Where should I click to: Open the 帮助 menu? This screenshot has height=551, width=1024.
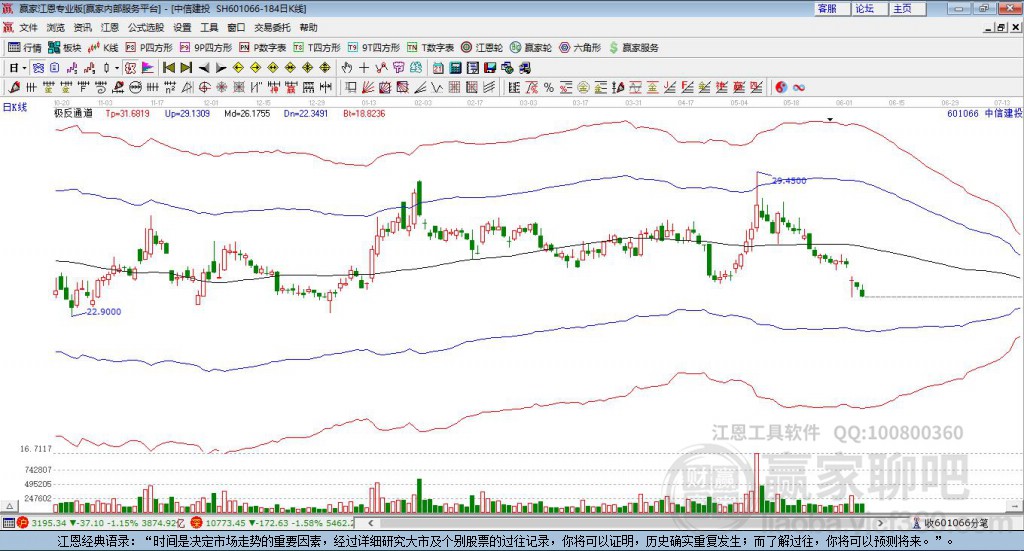[308, 27]
